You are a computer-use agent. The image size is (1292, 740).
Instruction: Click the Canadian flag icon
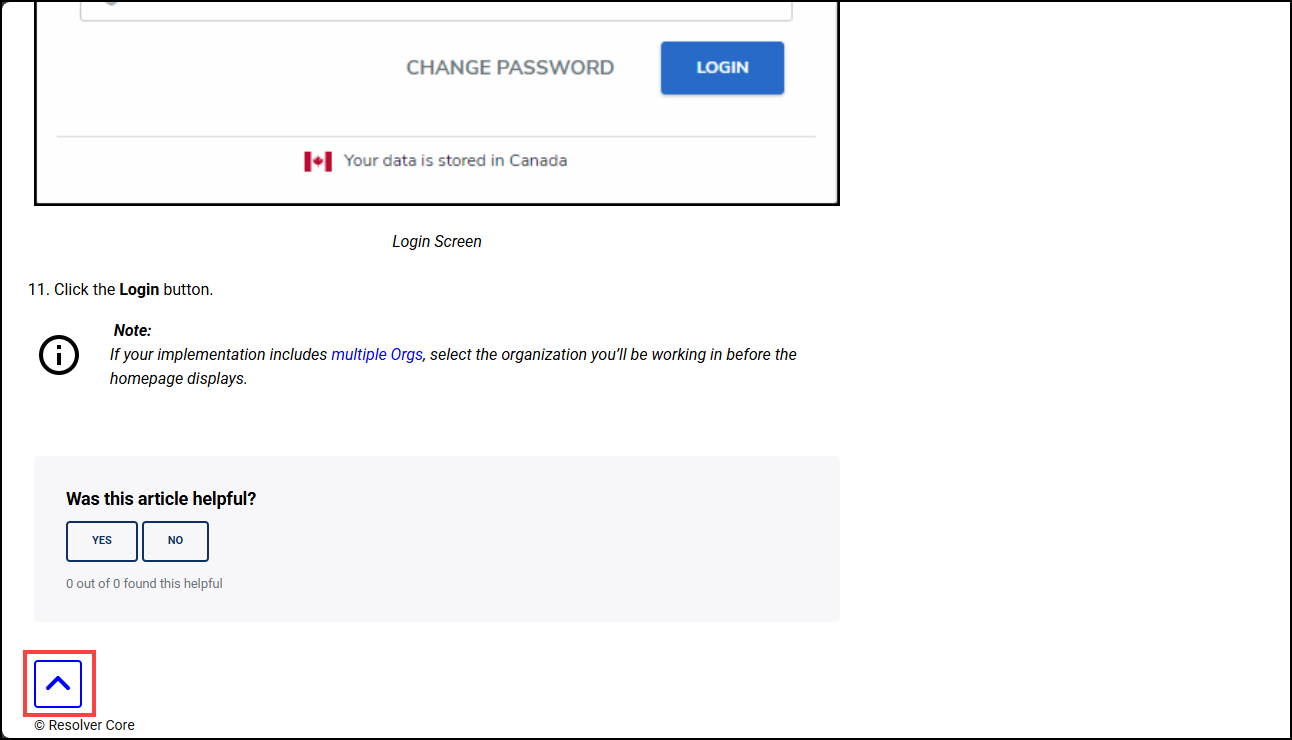(x=318, y=161)
